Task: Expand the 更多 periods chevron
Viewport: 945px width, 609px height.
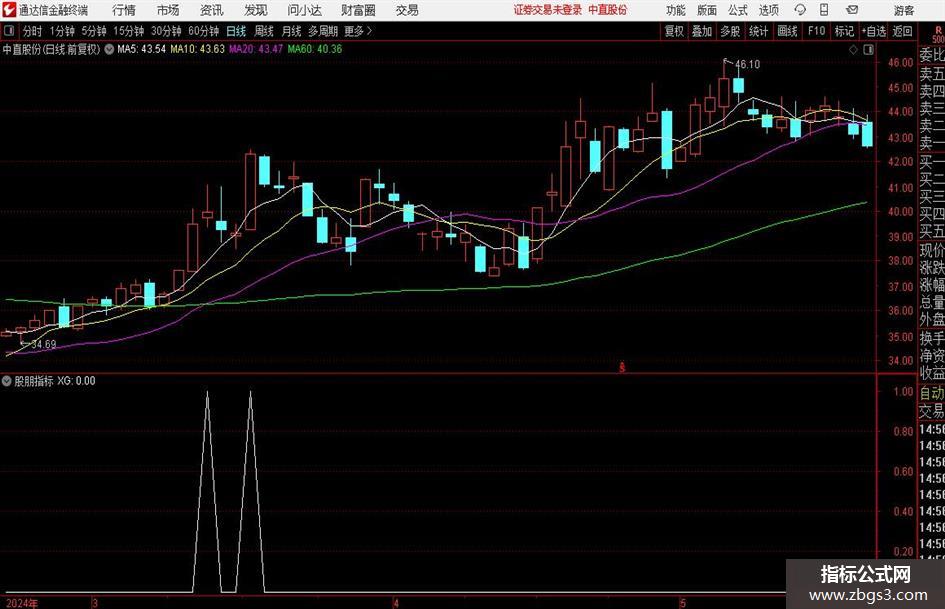Action: coord(369,31)
